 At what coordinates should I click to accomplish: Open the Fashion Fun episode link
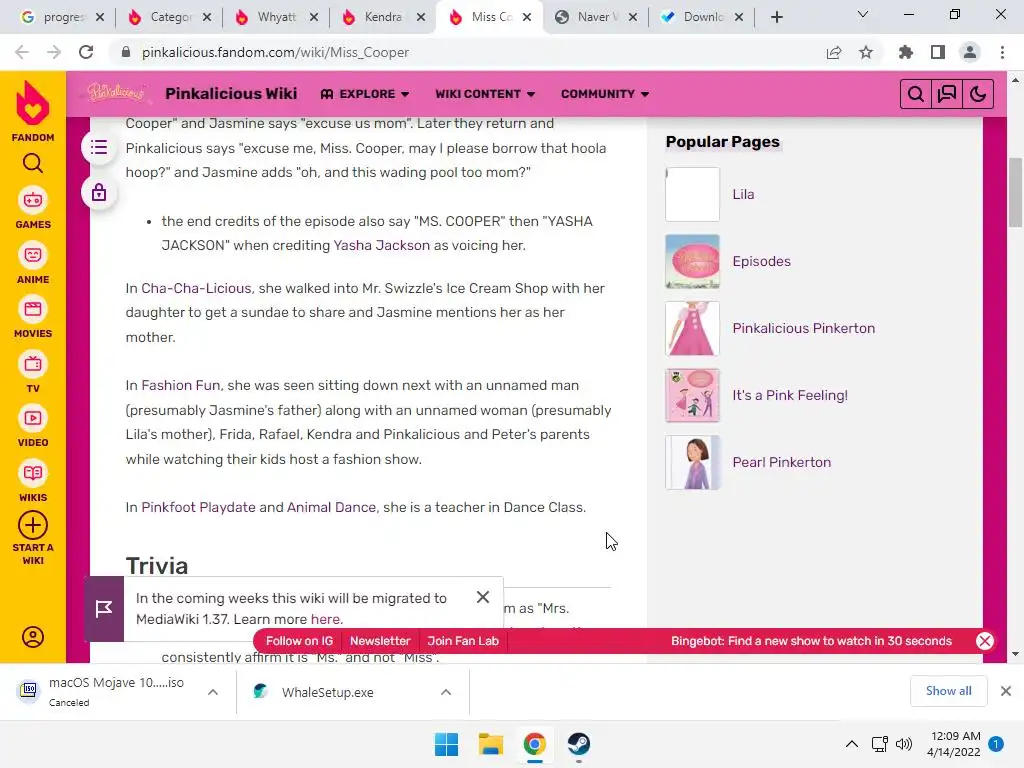(180, 385)
